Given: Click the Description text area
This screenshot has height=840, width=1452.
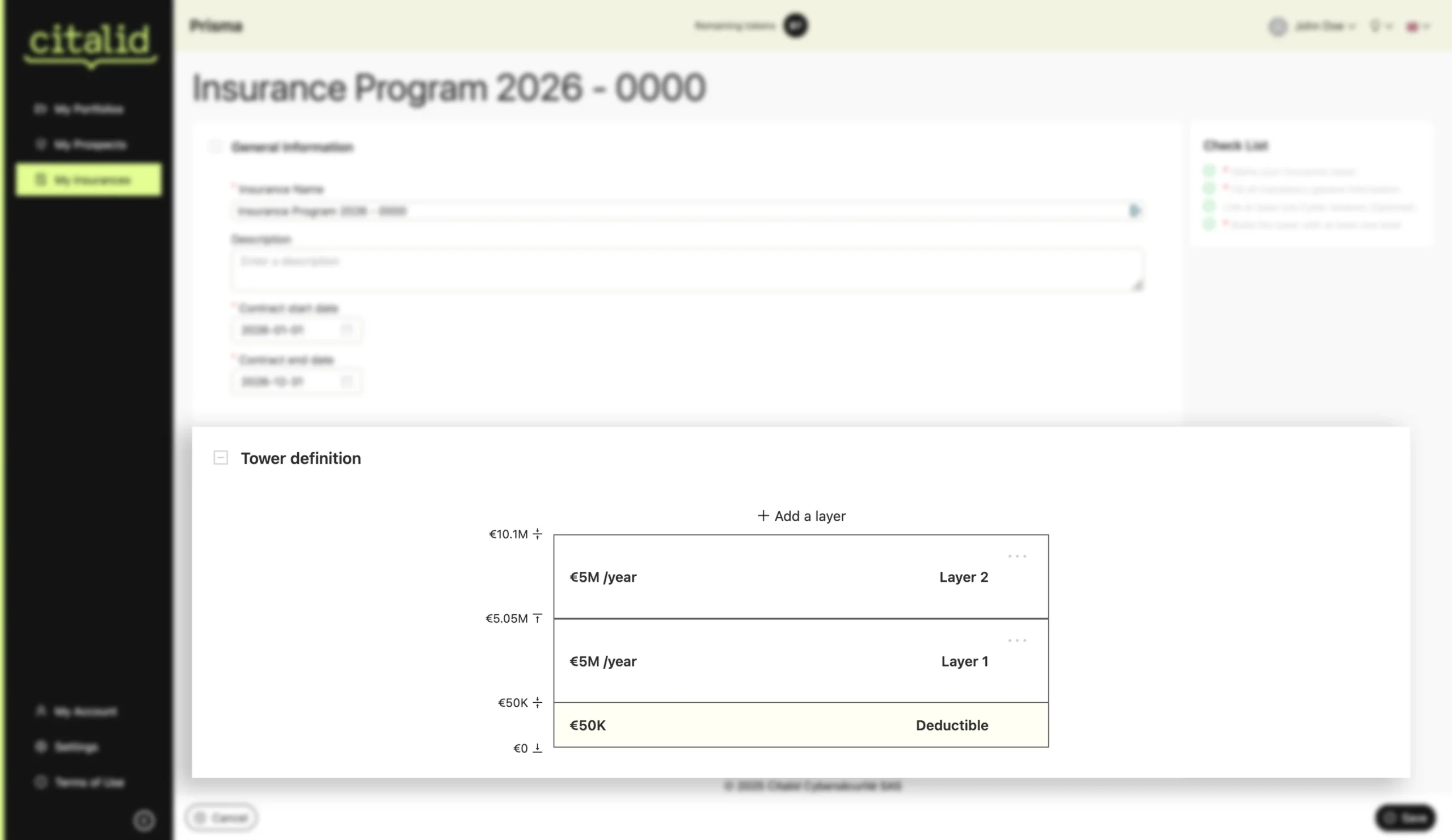Looking at the screenshot, I should [687, 269].
